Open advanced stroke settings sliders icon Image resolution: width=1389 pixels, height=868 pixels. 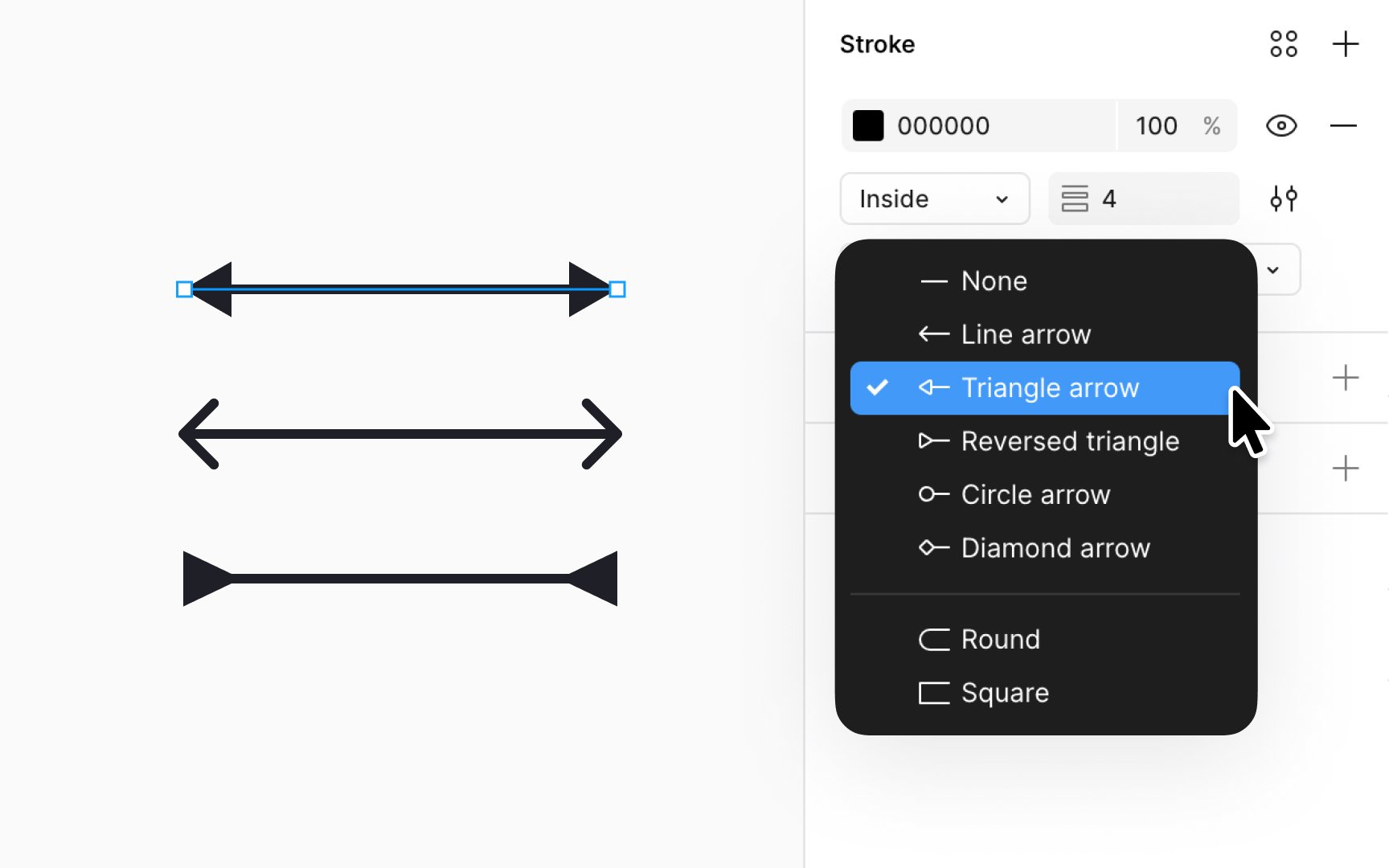coord(1284,199)
